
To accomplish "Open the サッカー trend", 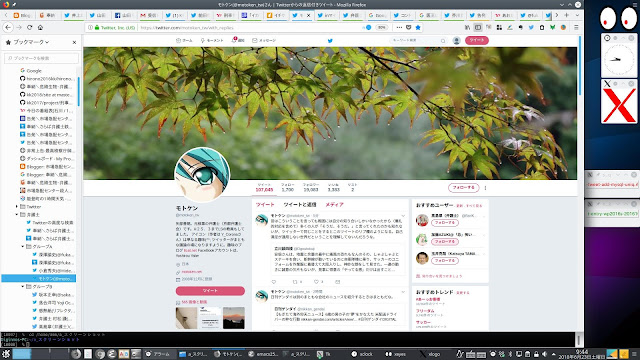I will [x=423, y=322].
